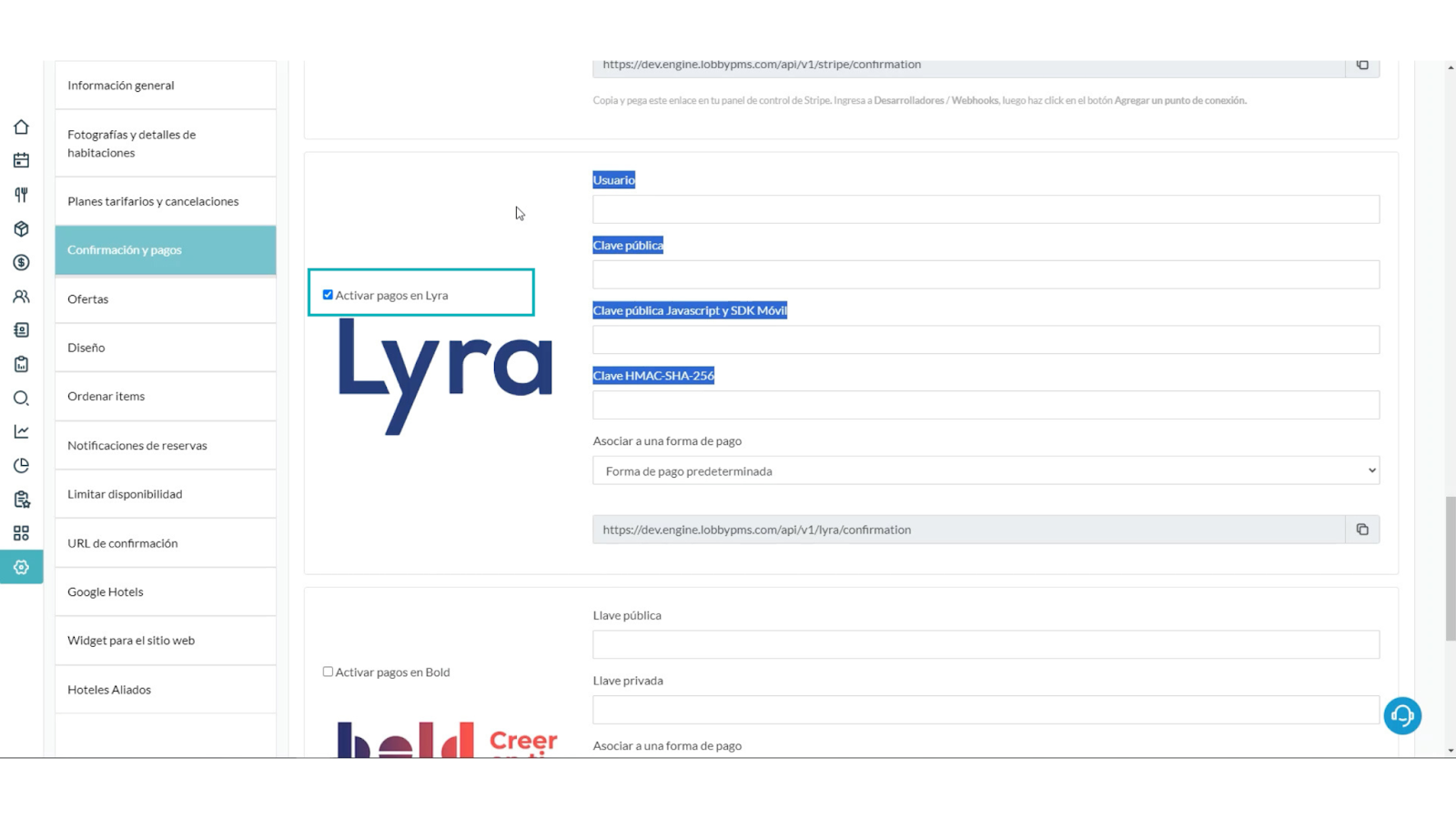Click the Bold logo image
This screenshot has height=819, width=1456.
pyautogui.click(x=447, y=740)
